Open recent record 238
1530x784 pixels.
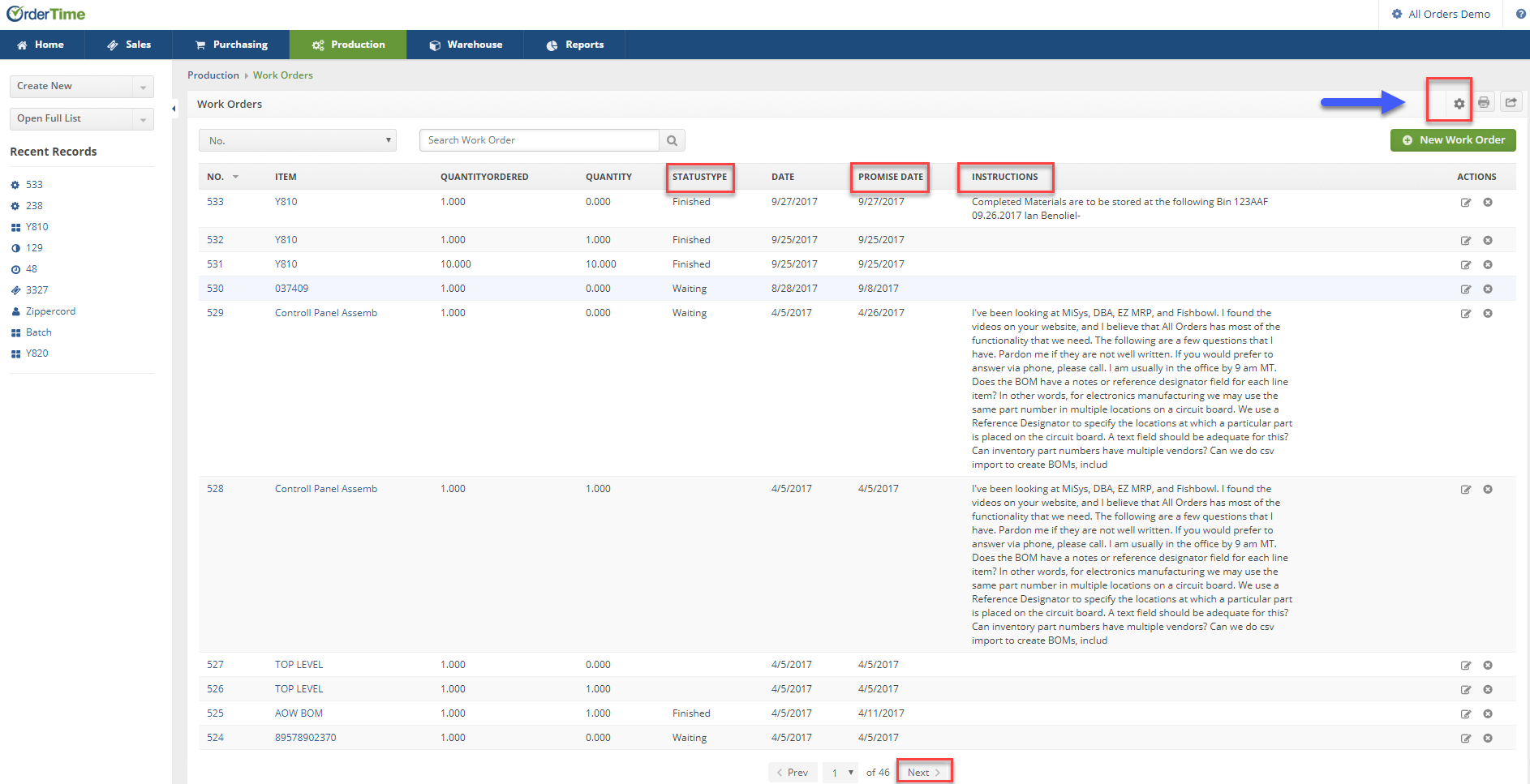[34, 206]
